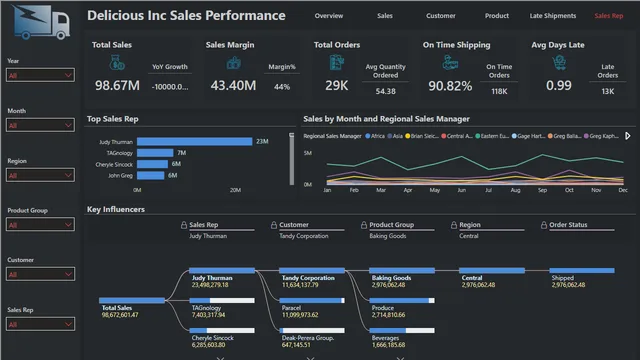Screen dimensions: 640x360
Task: Click the Sales Margin icon
Action: point(233,63)
